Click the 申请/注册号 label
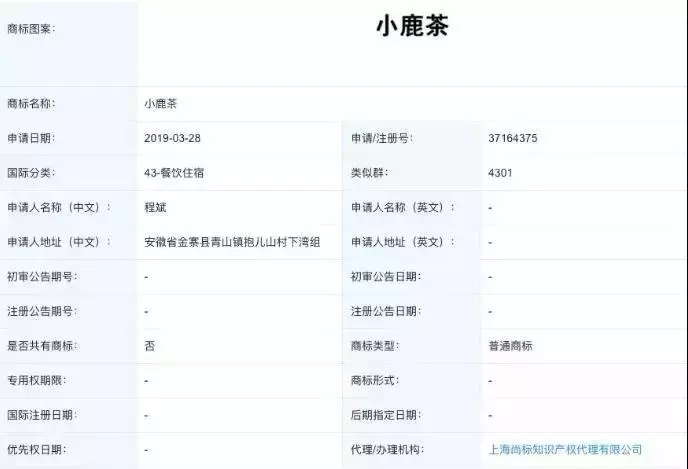 tap(382, 138)
